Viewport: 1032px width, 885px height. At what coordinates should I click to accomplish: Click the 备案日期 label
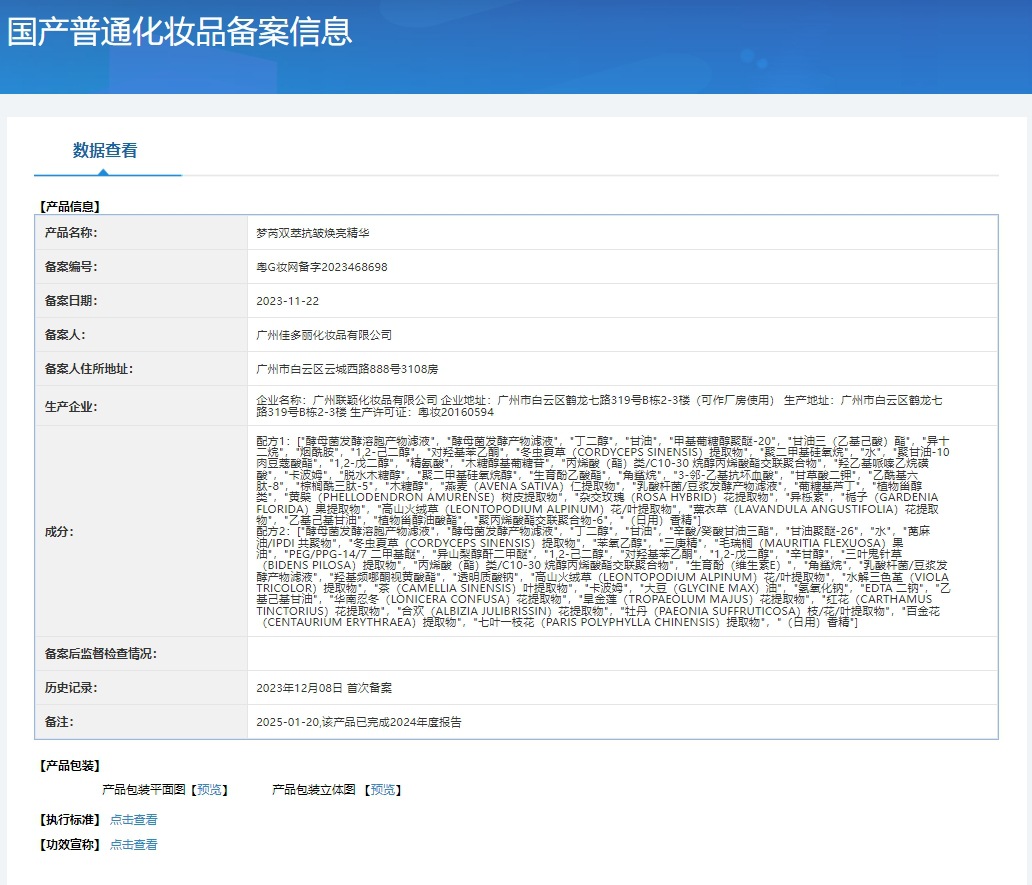[x=71, y=301]
